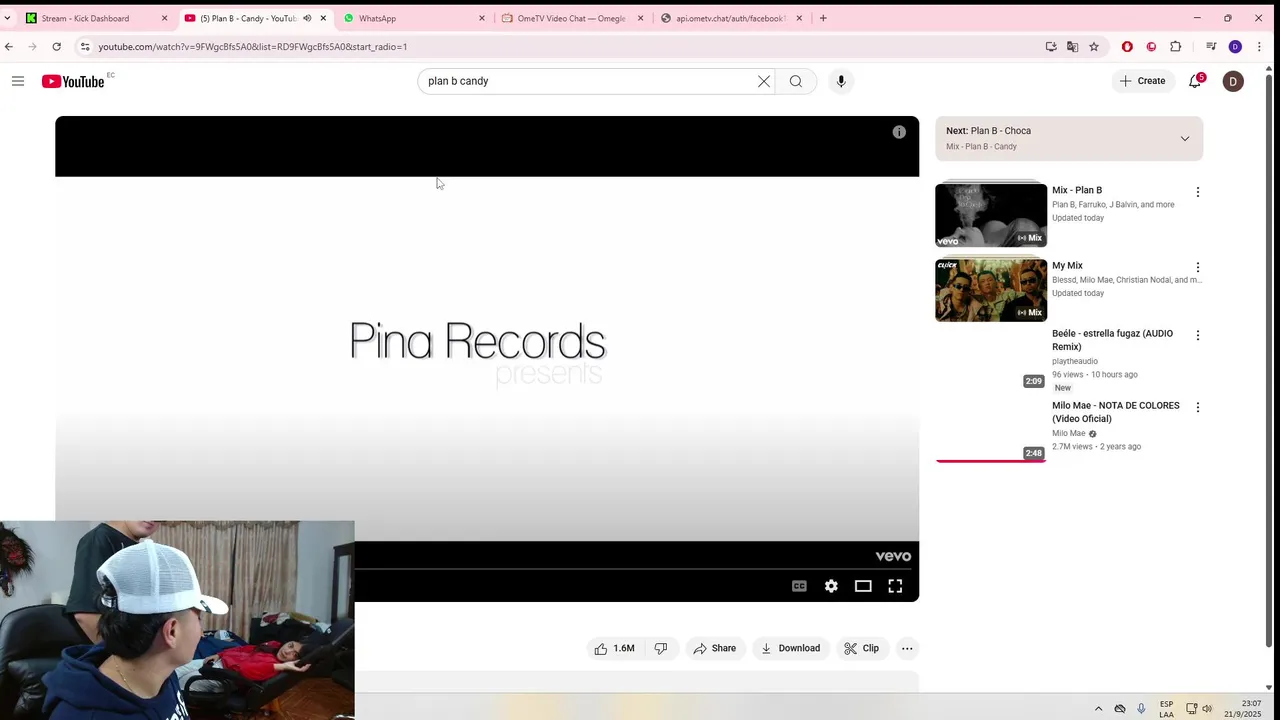The width and height of the screenshot is (1280, 720).
Task: Click microphone icon in system tray
Action: click(1141, 709)
